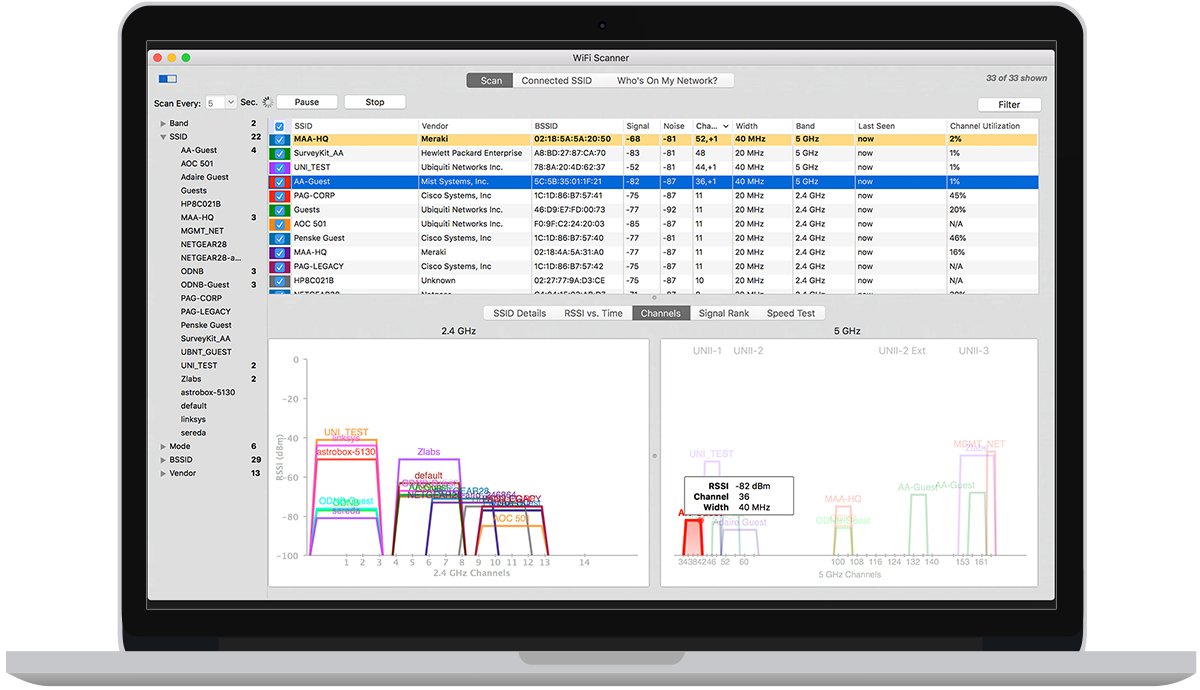Select linksys in the sidebar
Image resolution: width=1200 pixels, height=690 pixels.
point(193,419)
